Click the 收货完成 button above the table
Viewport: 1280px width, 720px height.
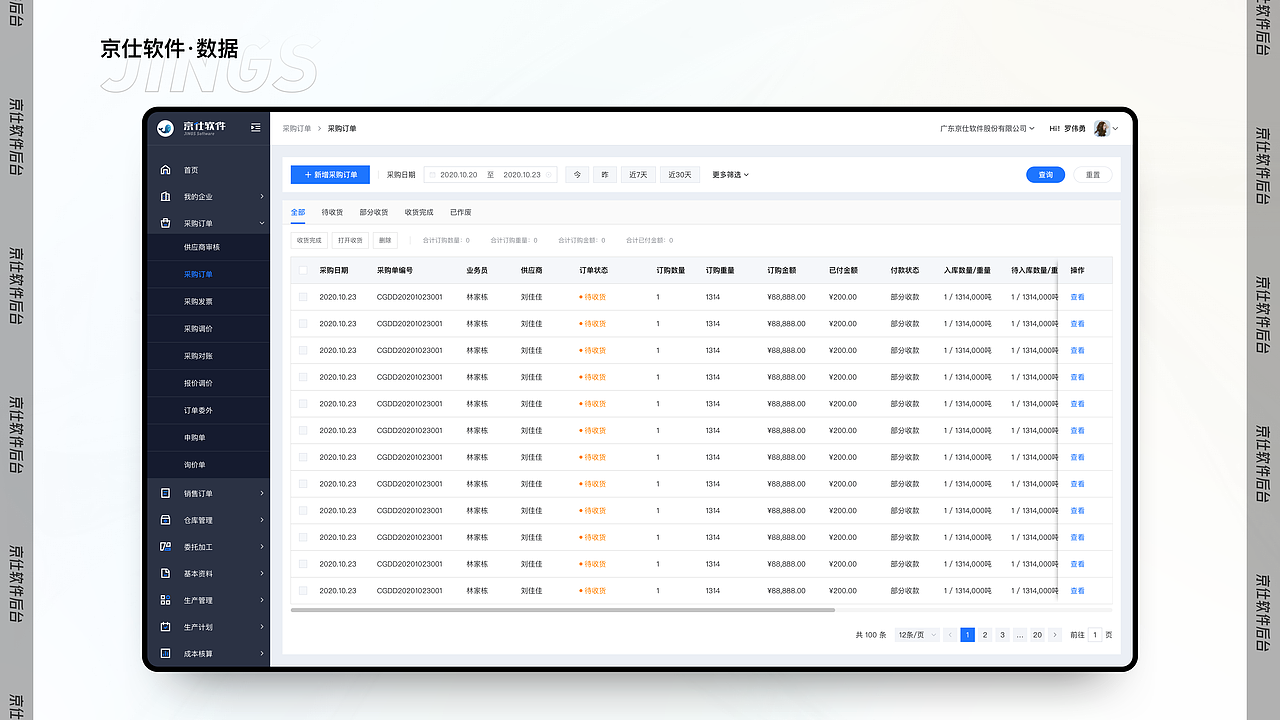tap(309, 240)
